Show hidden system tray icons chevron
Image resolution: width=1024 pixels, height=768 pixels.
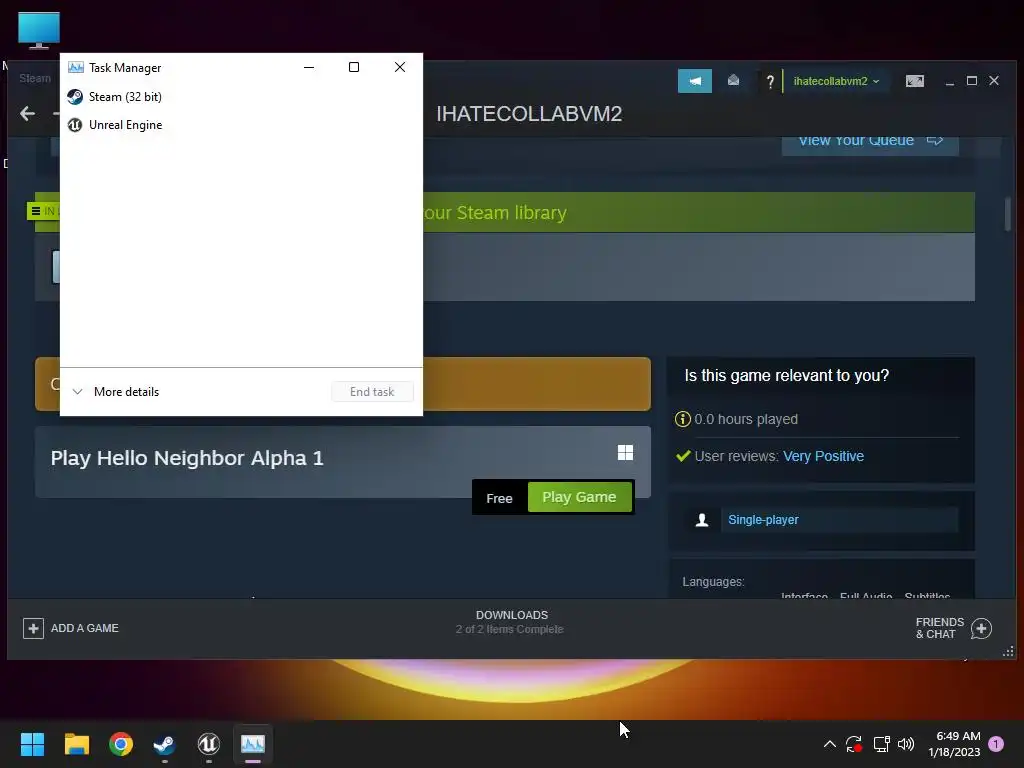[x=829, y=744]
